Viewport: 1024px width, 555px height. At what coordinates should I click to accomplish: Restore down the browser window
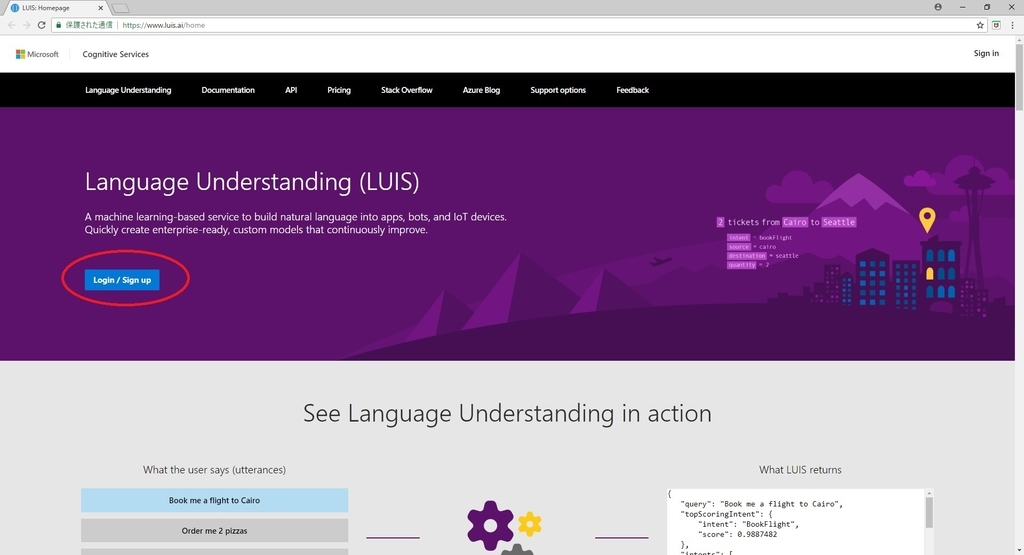click(987, 7)
